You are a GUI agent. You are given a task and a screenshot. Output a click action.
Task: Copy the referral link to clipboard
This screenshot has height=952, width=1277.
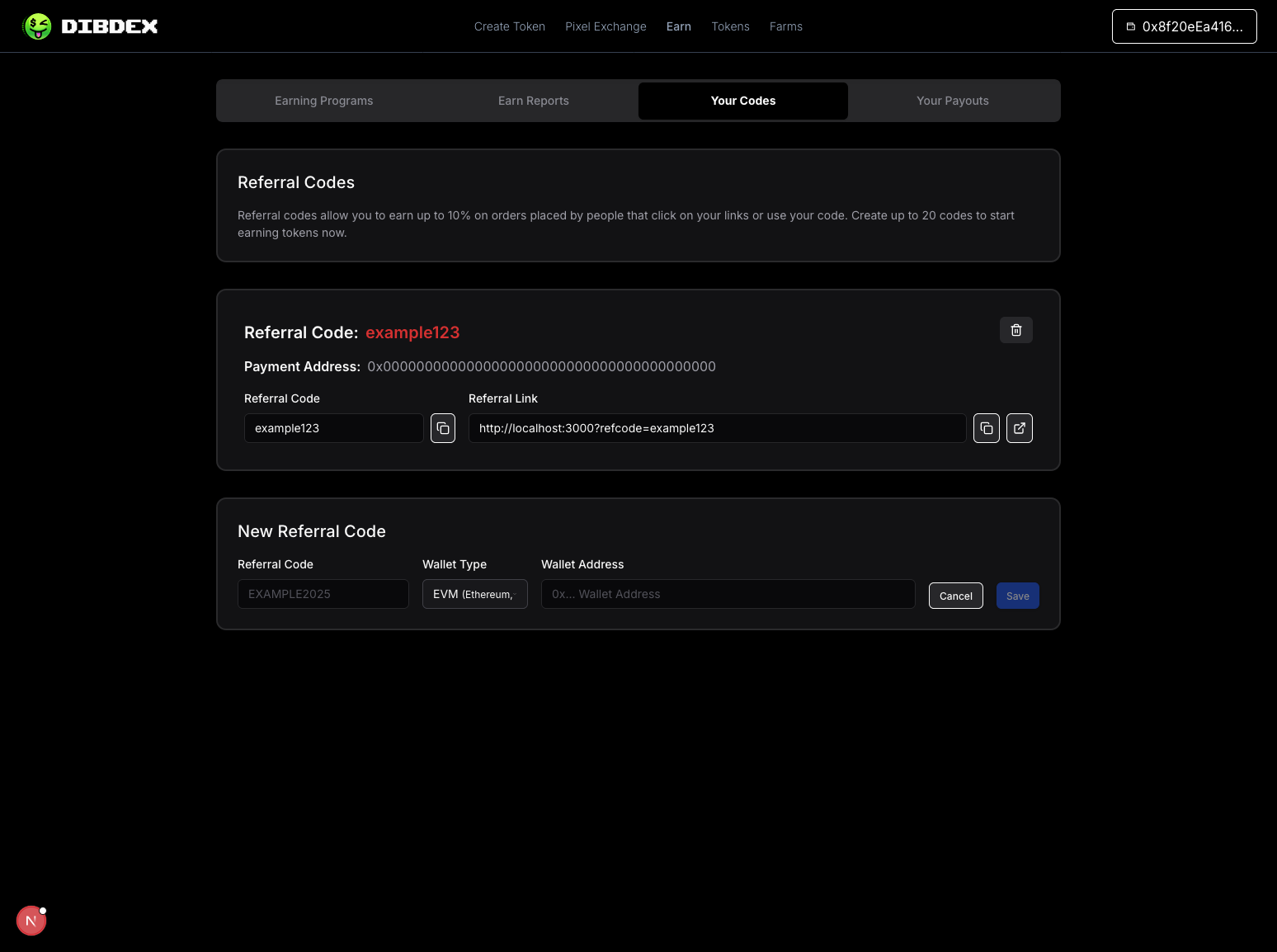click(986, 428)
